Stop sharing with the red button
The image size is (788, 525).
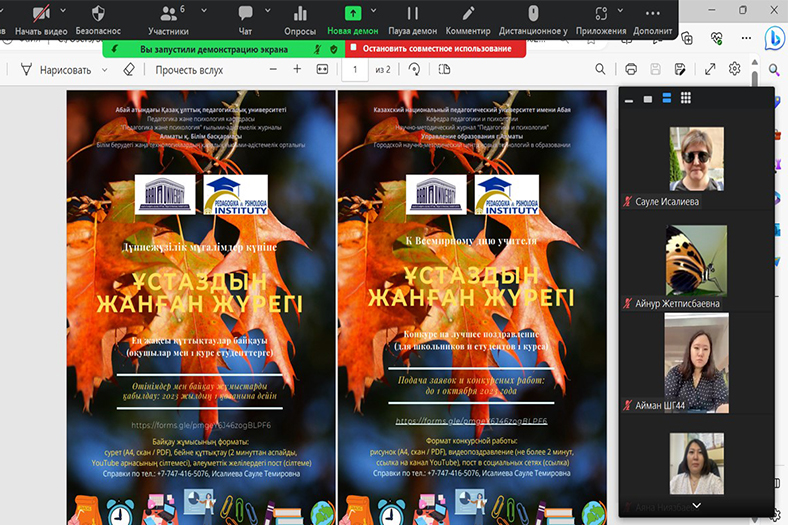[x=435, y=48]
